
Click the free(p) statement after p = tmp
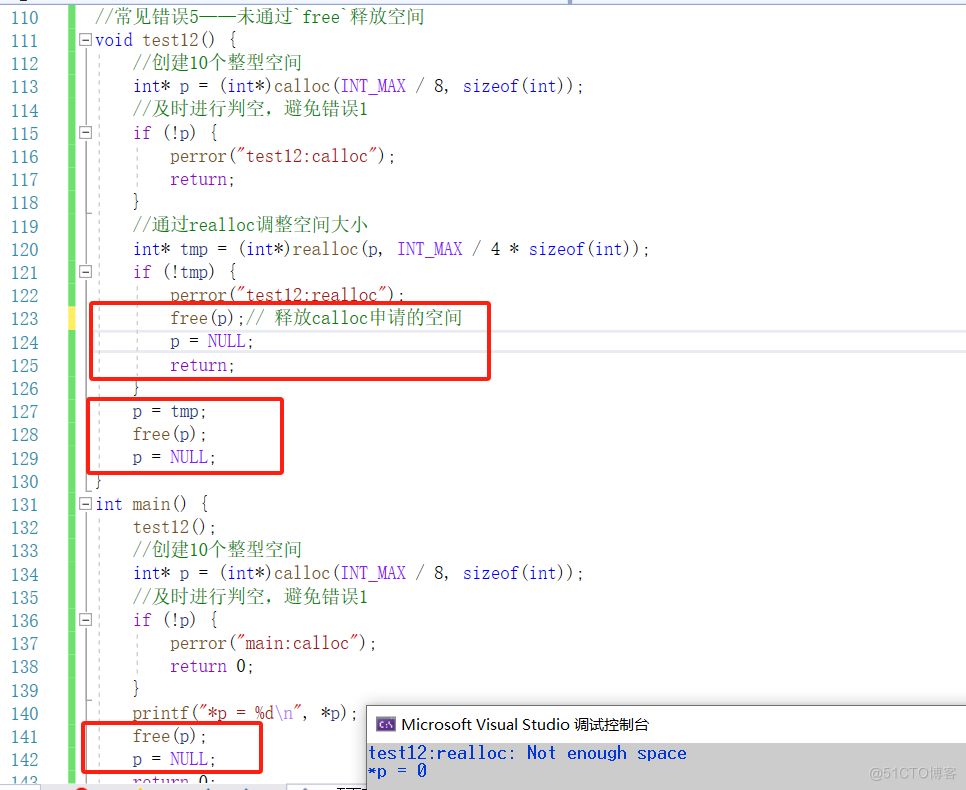[x=169, y=434]
